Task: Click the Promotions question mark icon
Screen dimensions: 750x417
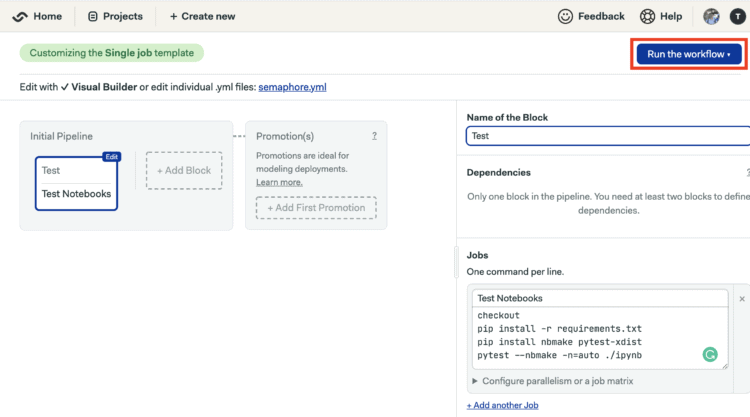Action: (374, 136)
